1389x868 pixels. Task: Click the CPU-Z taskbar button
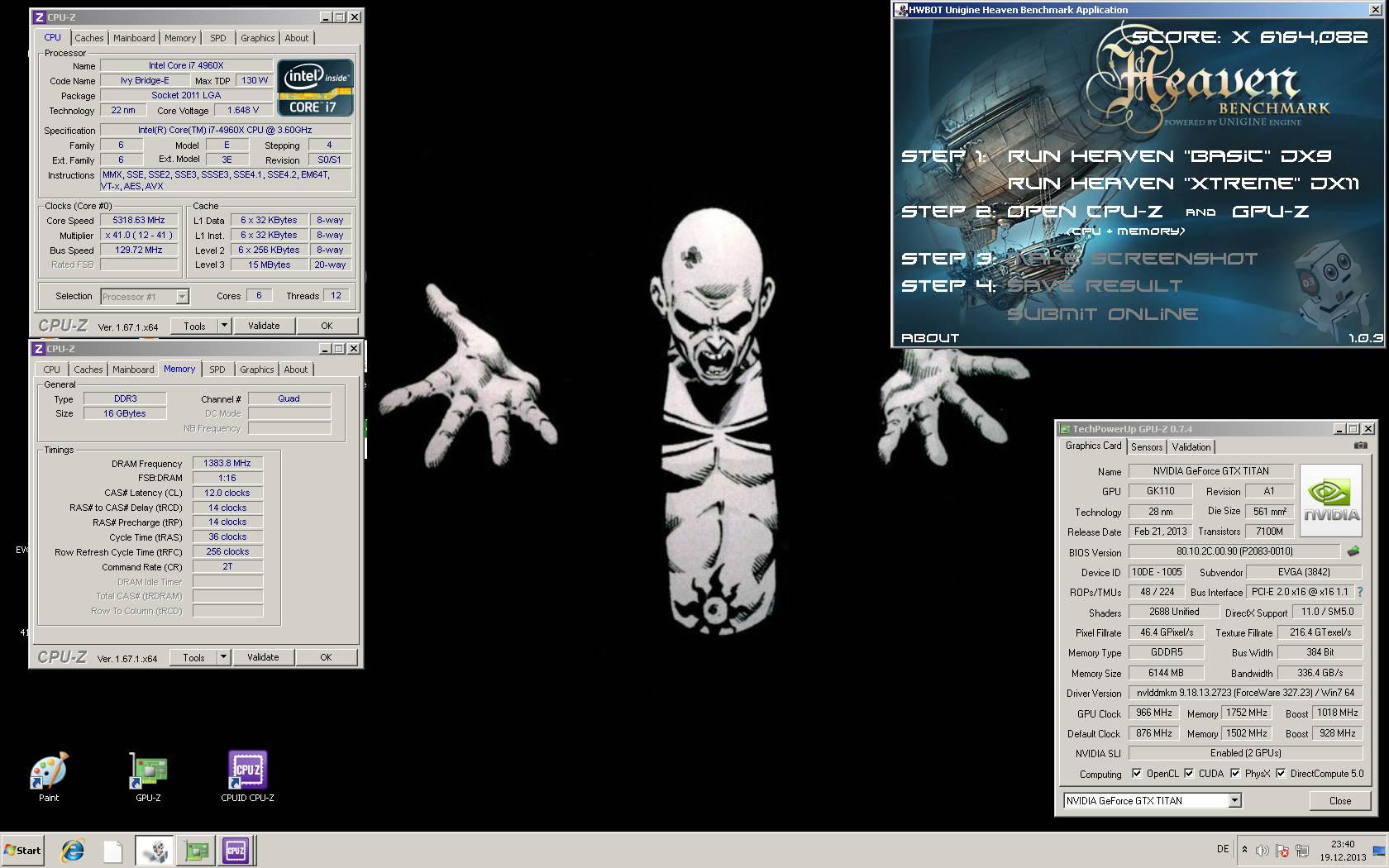pyautogui.click(x=236, y=850)
